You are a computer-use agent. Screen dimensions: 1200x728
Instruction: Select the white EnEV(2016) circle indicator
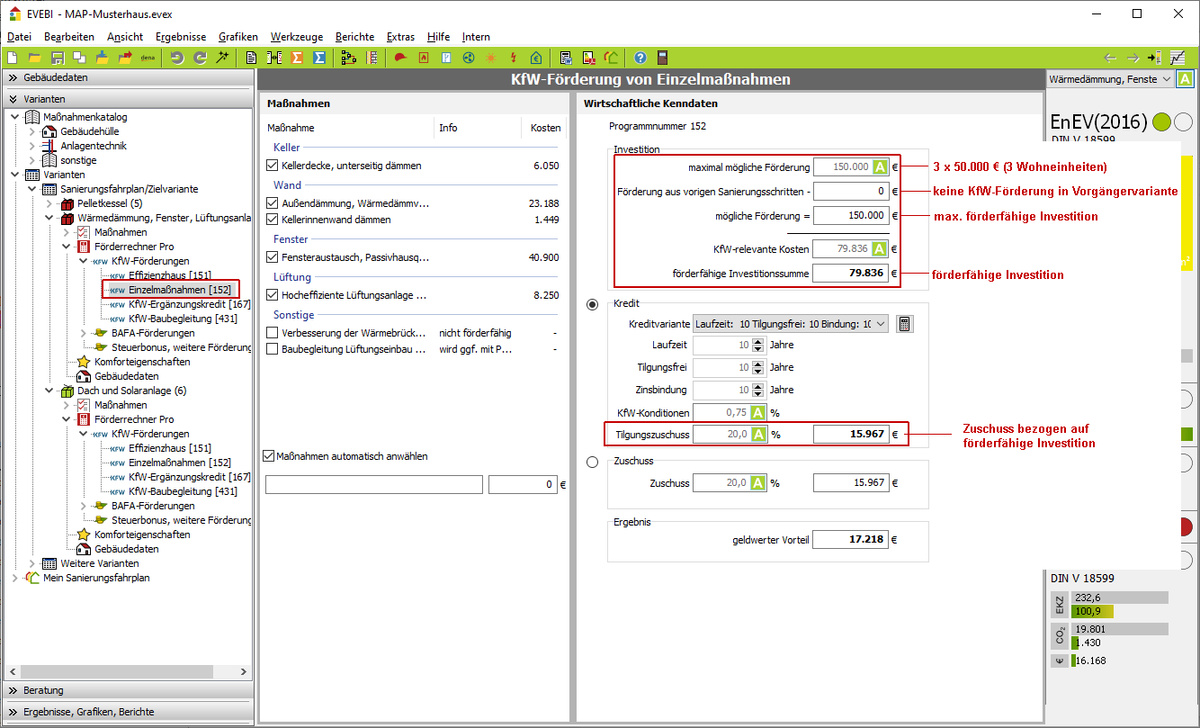[1183, 122]
